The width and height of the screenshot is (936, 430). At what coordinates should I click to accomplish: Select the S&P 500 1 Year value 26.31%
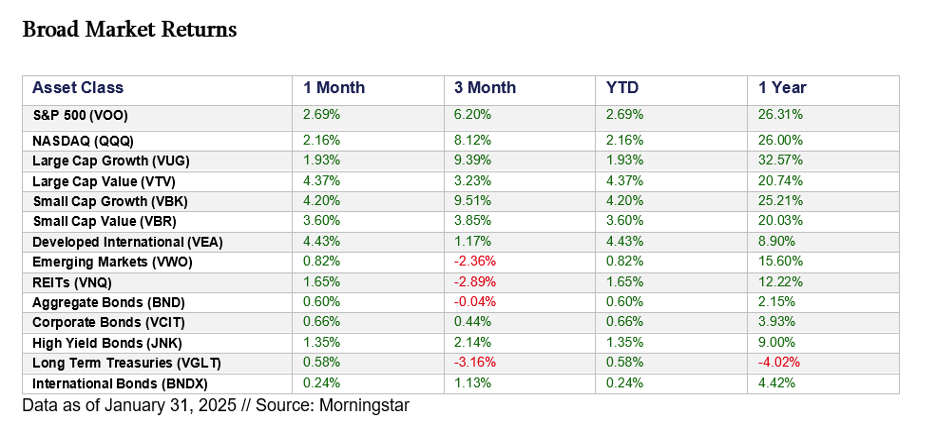(781, 115)
